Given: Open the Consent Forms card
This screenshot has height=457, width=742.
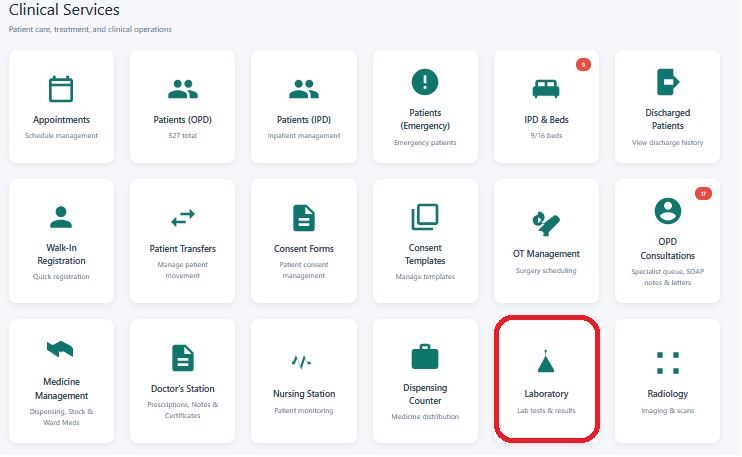Looking at the screenshot, I should (x=304, y=241).
